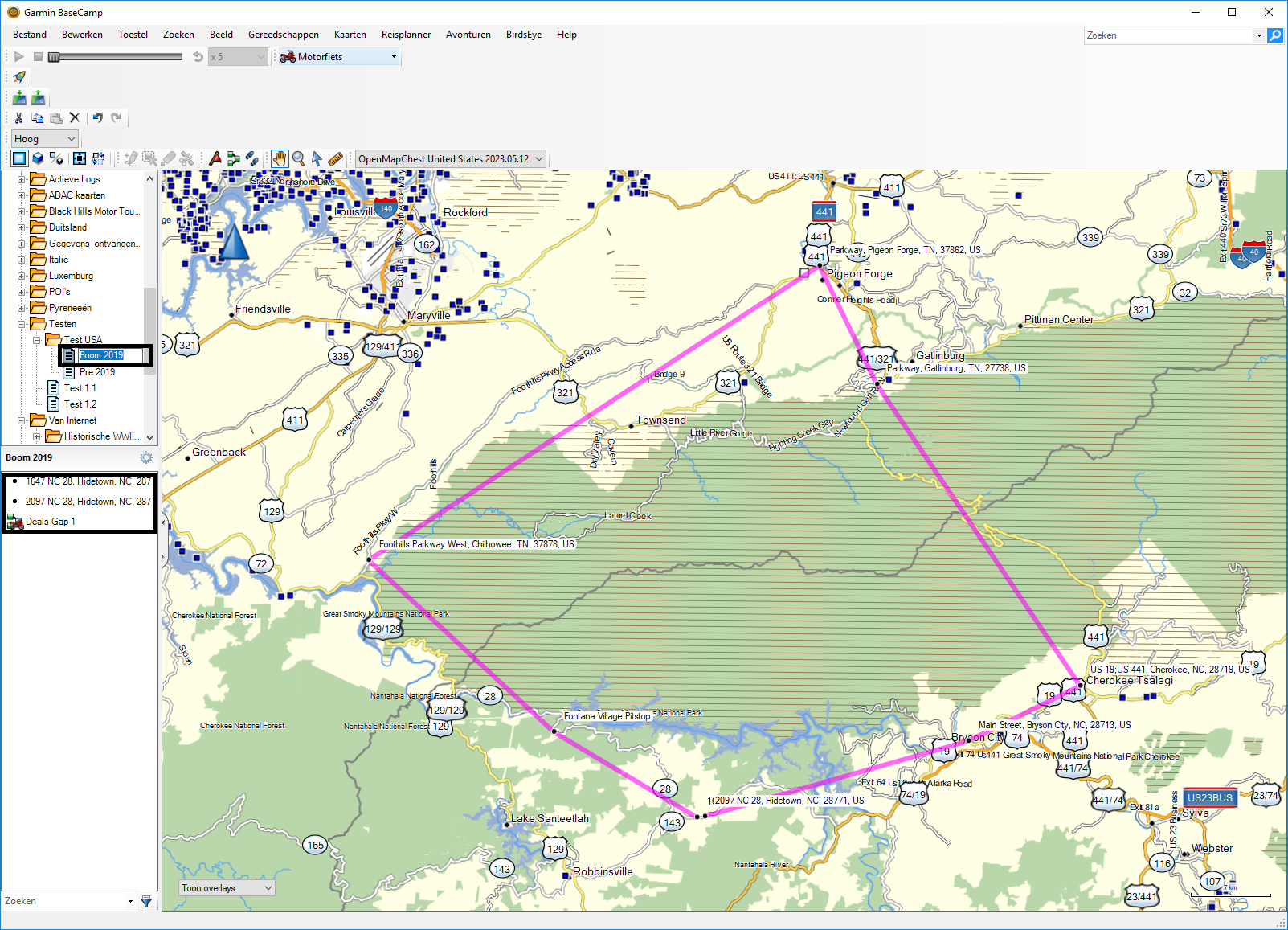Open the Reisplanner menu
Screen dimensions: 1288x930
click(406, 35)
